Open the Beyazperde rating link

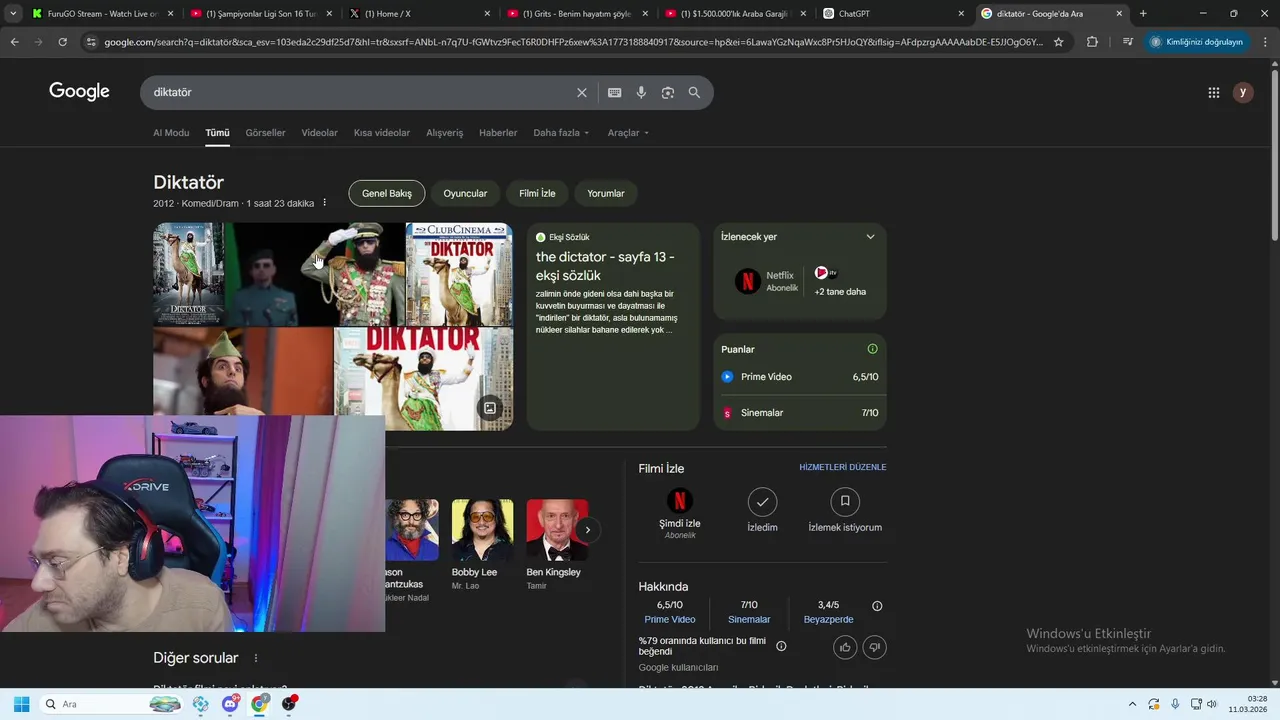click(x=828, y=620)
